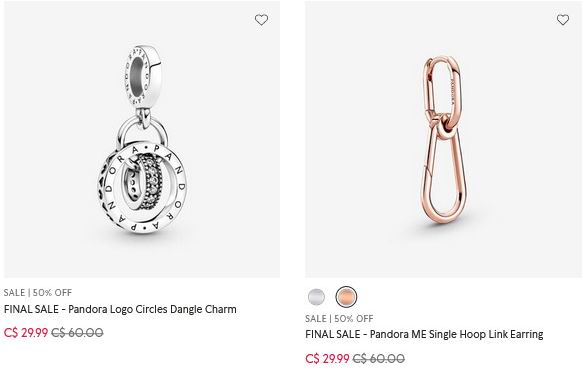Click the SALE label above the earring title
Image resolution: width=582 pixels, height=375 pixels.
[316, 319]
